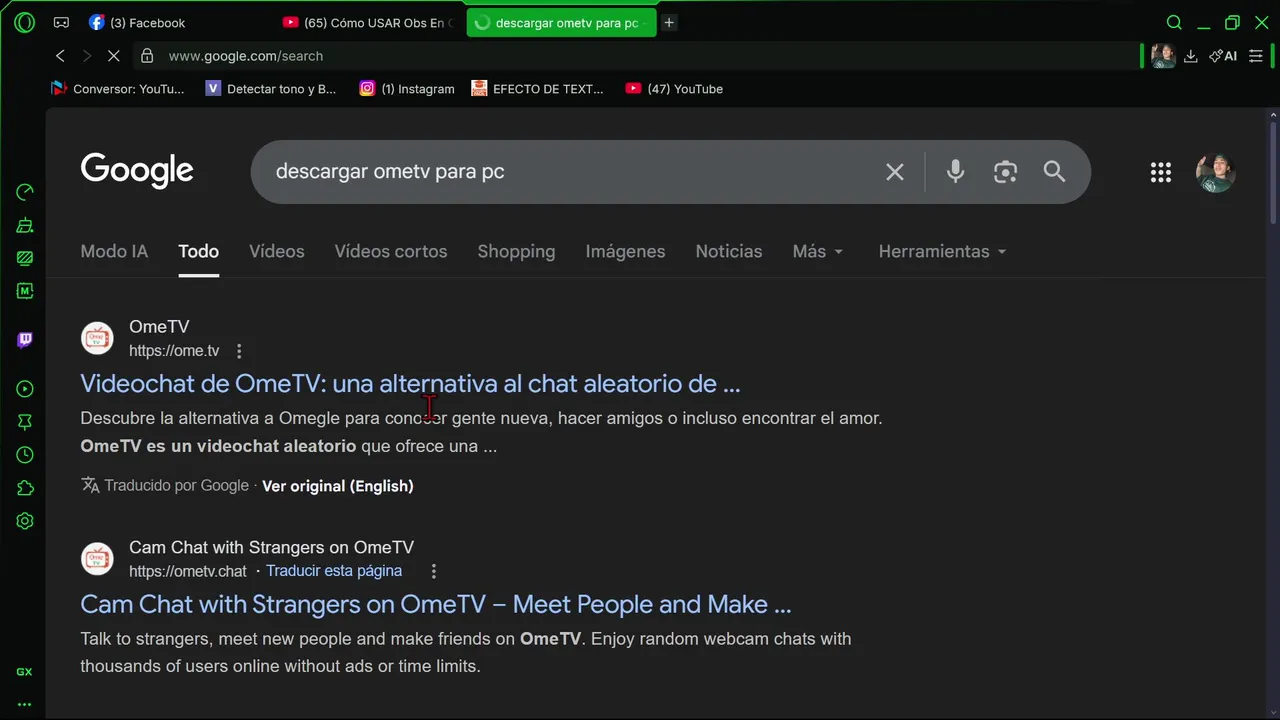The width and height of the screenshot is (1280, 720).
Task: Select the Videos search tab
Action: click(277, 251)
